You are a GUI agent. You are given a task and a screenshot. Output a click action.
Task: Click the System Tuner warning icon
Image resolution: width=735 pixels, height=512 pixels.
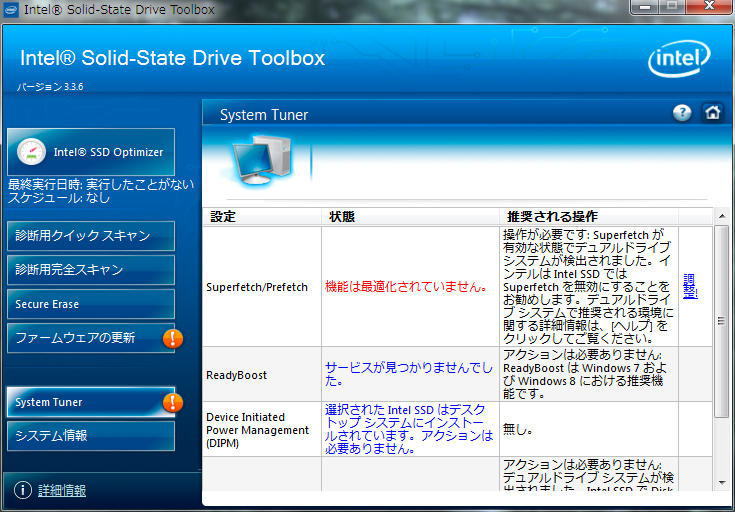pyautogui.click(x=172, y=402)
